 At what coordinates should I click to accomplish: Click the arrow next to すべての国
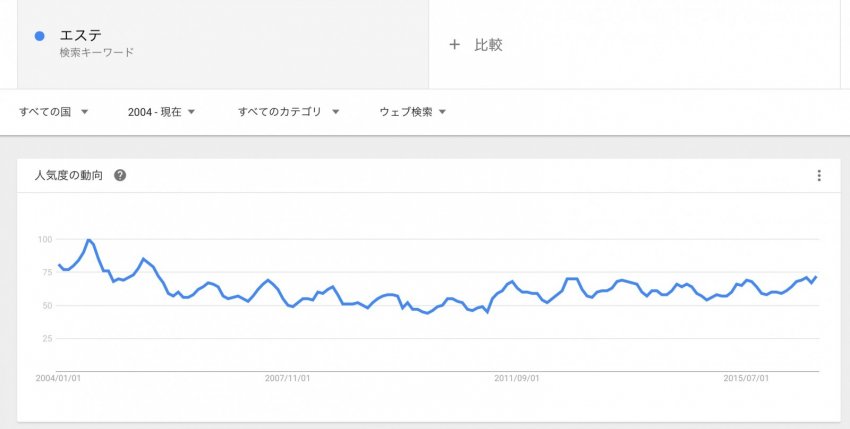(x=84, y=112)
